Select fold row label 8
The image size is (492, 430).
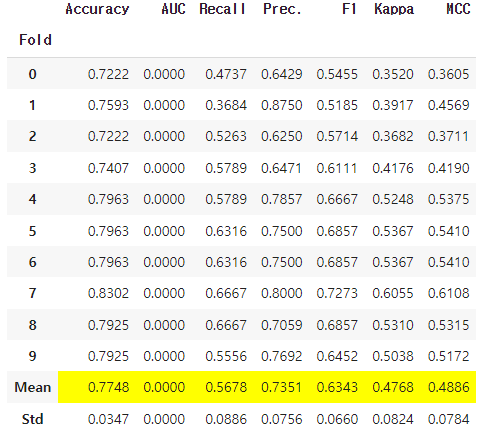(x=32, y=325)
